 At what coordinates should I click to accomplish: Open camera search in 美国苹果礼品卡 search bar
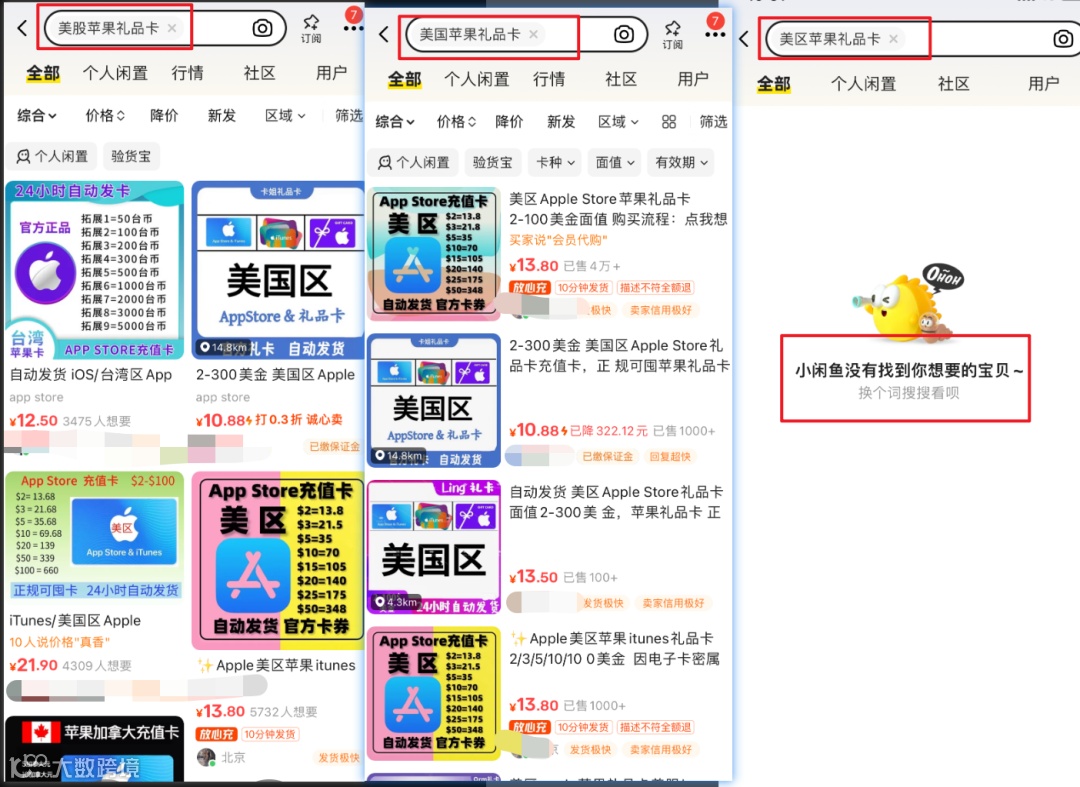click(623, 34)
